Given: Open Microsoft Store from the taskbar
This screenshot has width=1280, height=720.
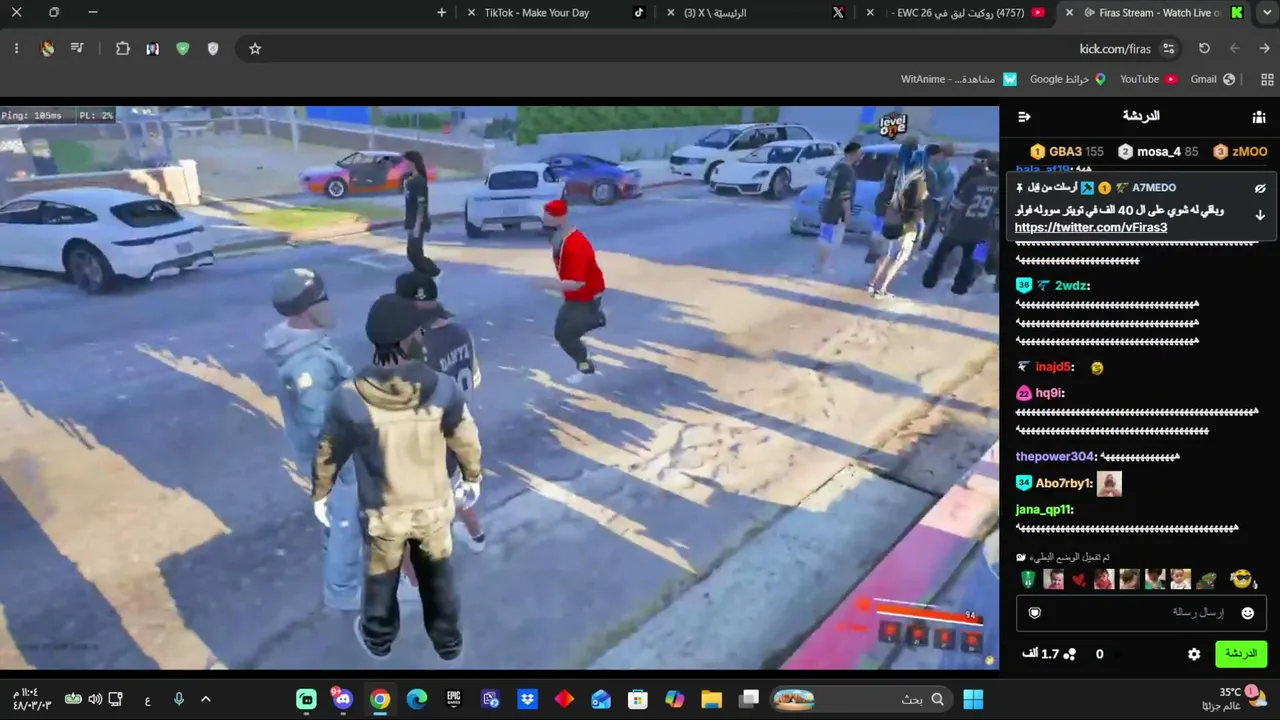Looking at the screenshot, I should tap(637, 699).
